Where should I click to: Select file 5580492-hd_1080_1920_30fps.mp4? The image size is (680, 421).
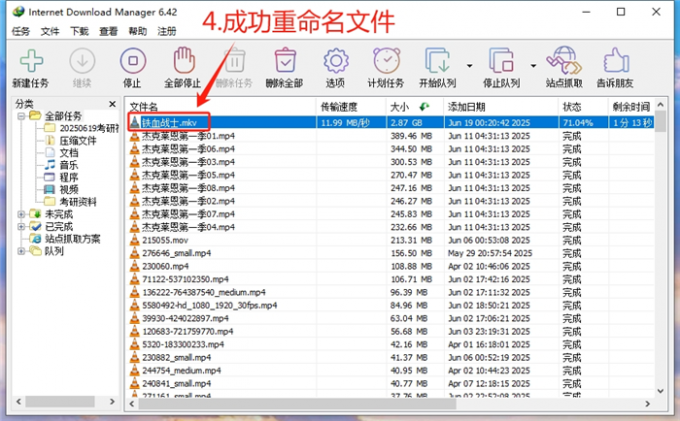point(209,305)
